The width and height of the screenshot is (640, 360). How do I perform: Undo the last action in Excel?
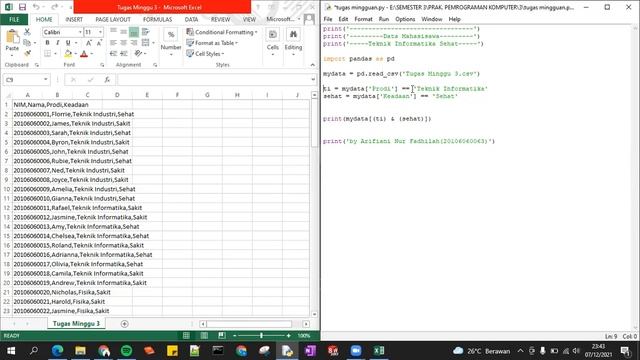coord(36,7)
